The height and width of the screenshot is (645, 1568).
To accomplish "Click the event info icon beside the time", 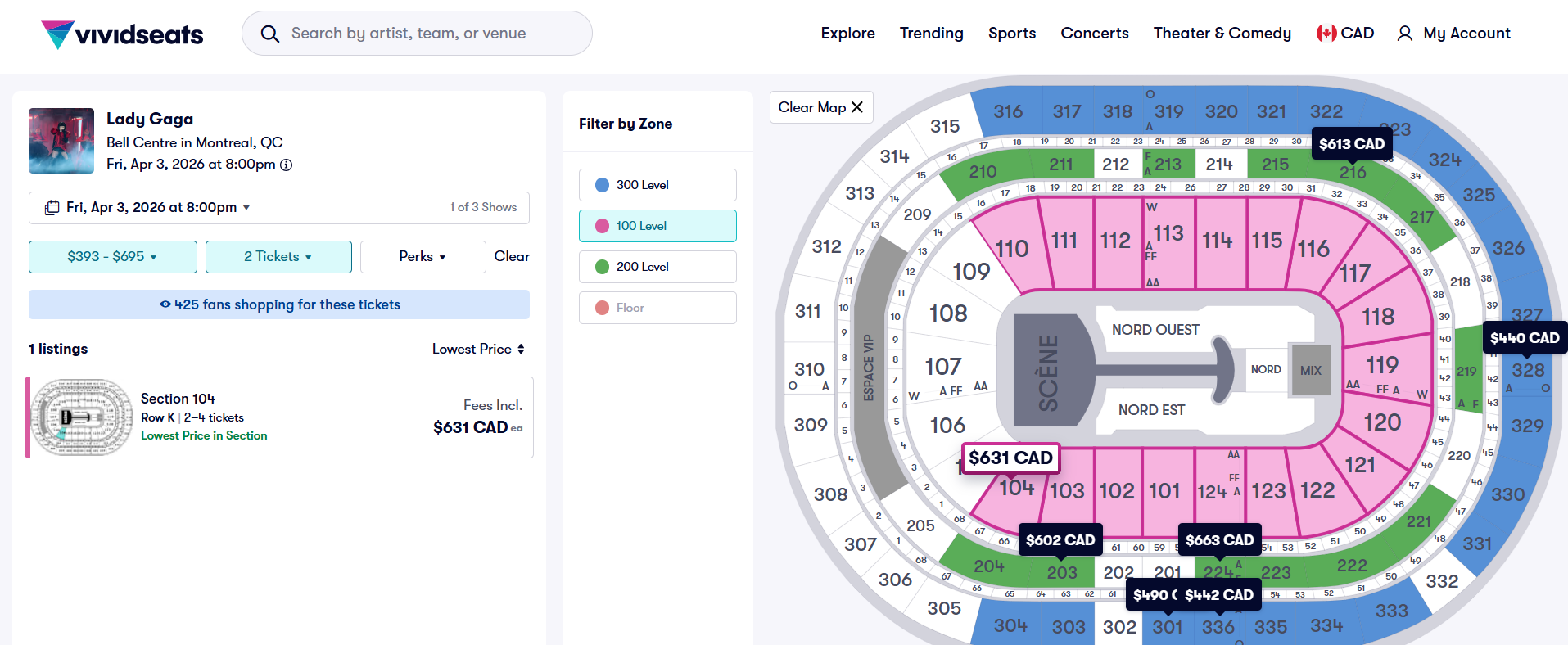I will point(287,165).
